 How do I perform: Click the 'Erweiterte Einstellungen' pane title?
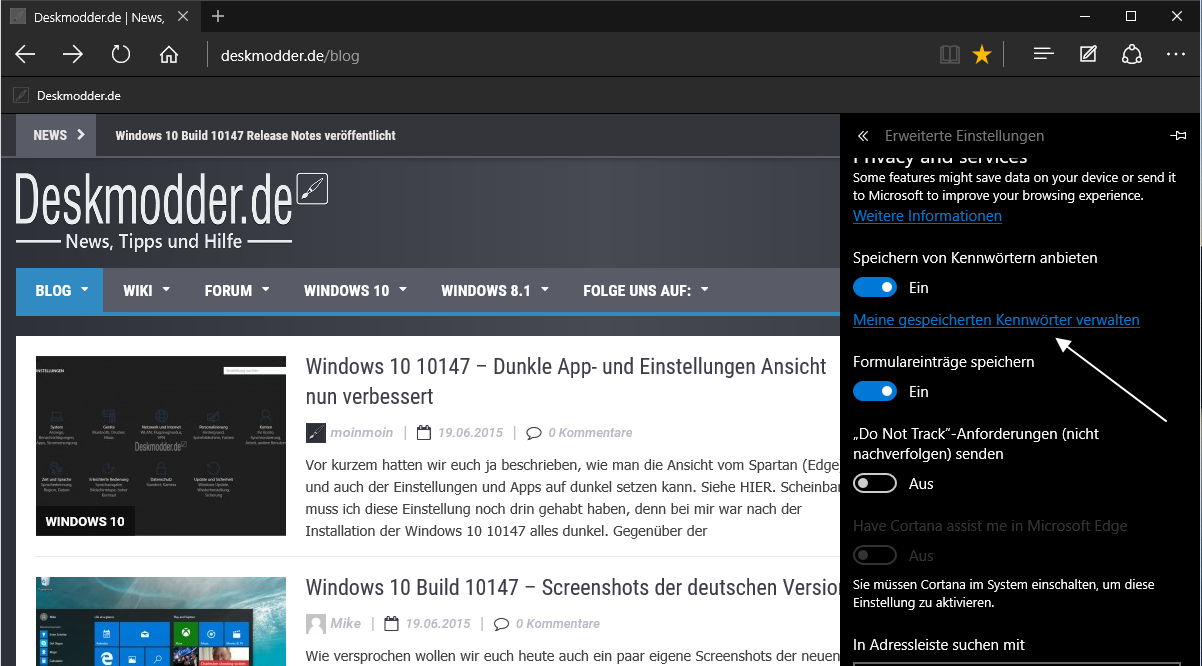pos(964,136)
